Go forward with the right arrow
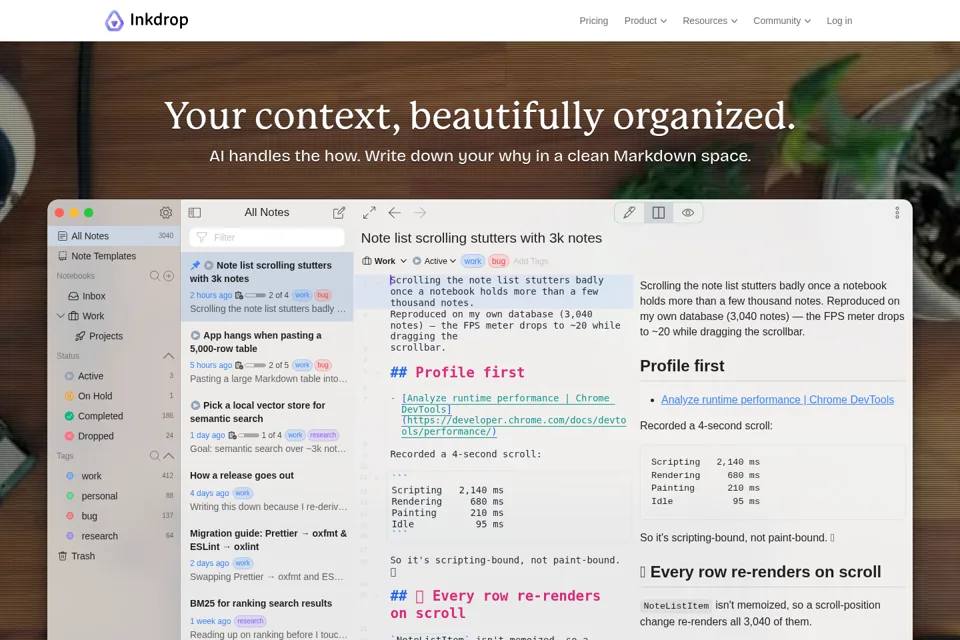Image resolution: width=960 pixels, height=640 pixels. click(x=420, y=213)
